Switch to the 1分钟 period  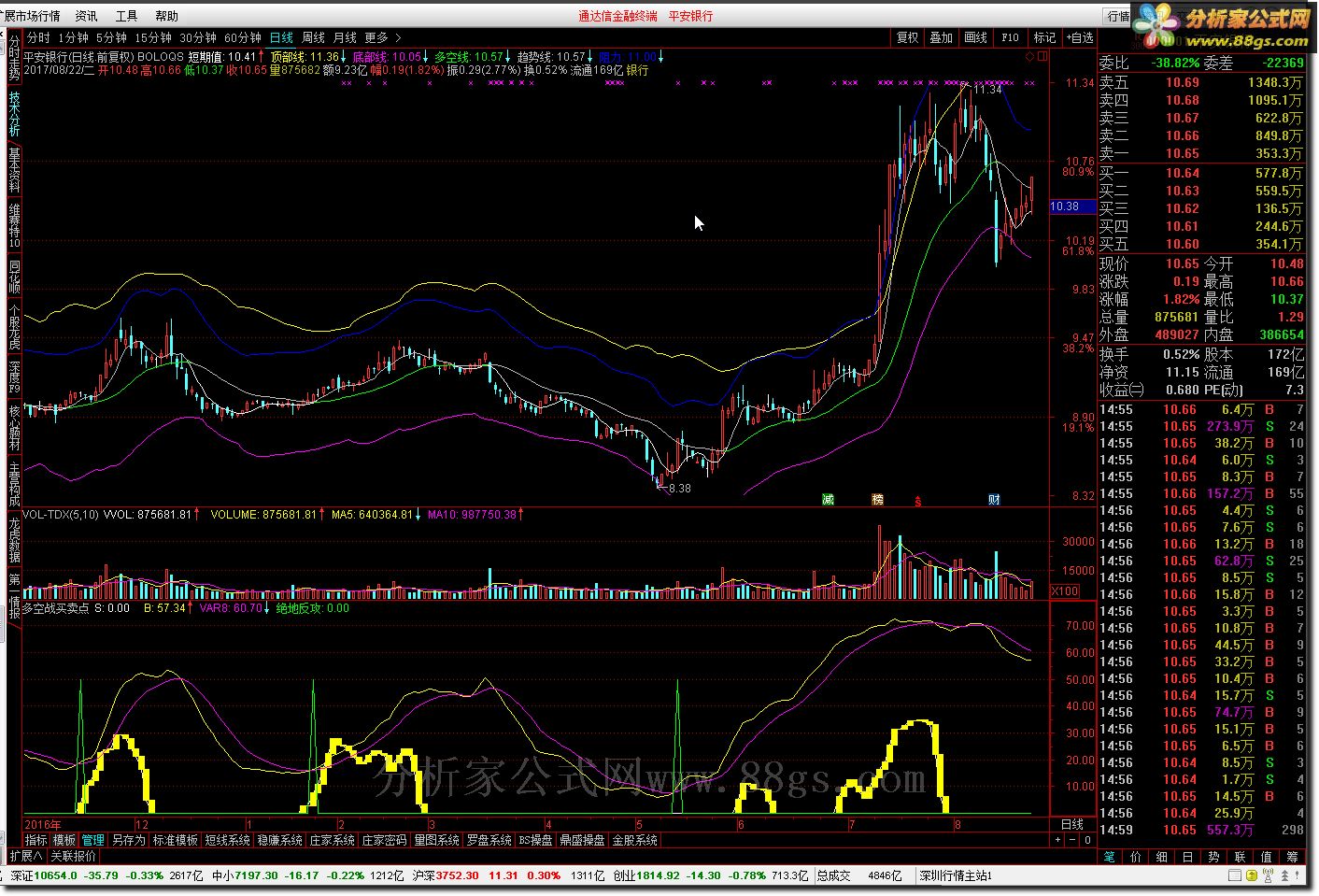tap(73, 37)
